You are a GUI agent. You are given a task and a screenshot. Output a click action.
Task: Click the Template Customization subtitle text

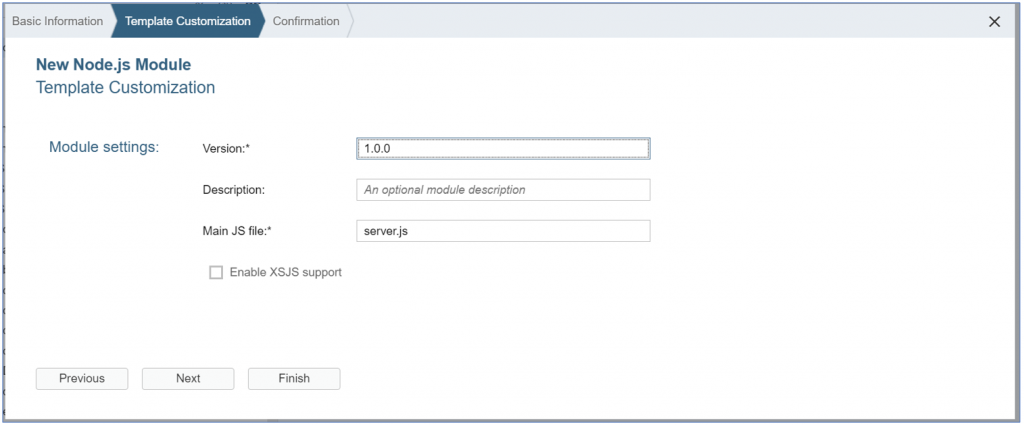125,87
